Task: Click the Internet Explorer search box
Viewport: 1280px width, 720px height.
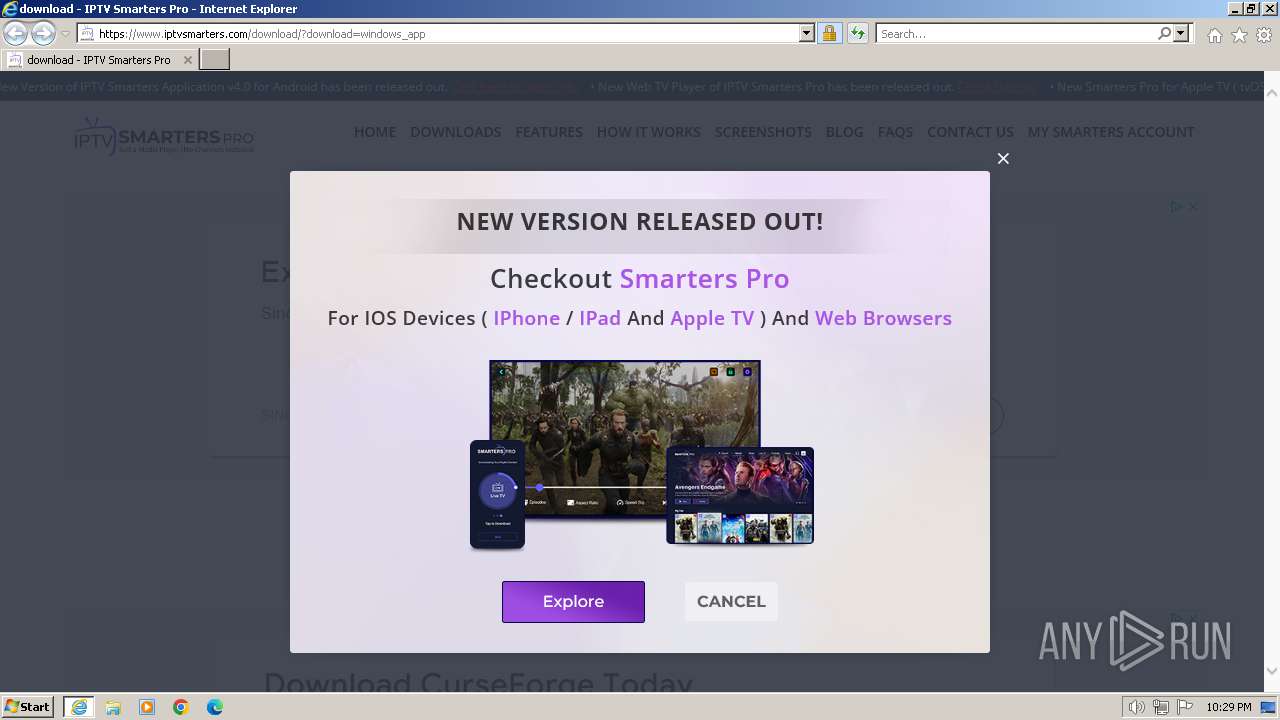Action: [1016, 34]
